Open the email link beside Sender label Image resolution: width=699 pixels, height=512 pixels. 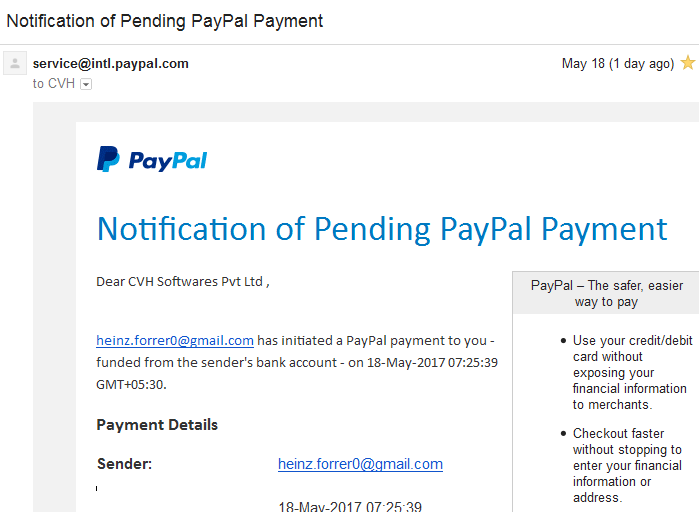[x=360, y=464]
